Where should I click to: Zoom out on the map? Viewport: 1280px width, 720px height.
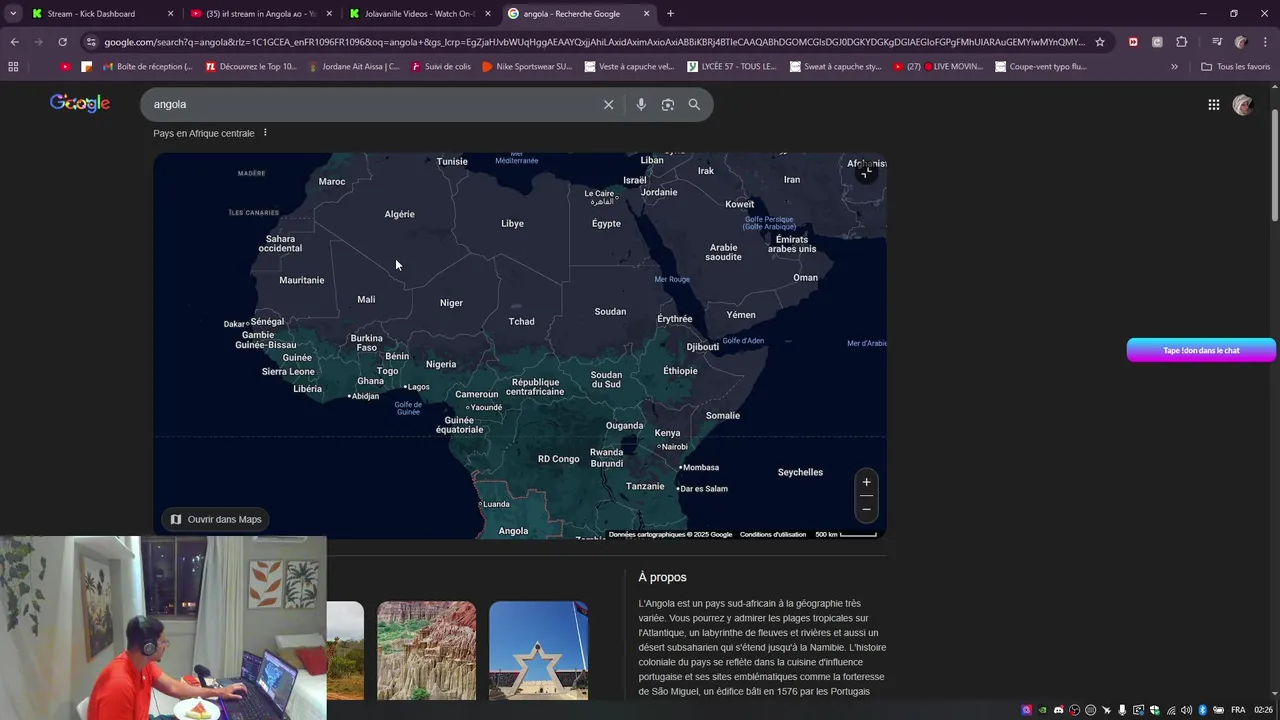click(867, 509)
